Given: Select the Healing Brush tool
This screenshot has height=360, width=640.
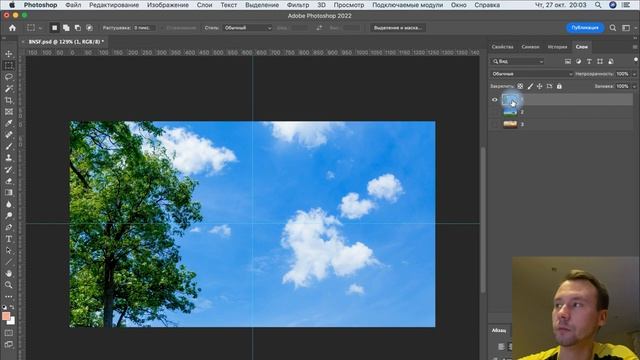Looking at the screenshot, I should (9, 135).
